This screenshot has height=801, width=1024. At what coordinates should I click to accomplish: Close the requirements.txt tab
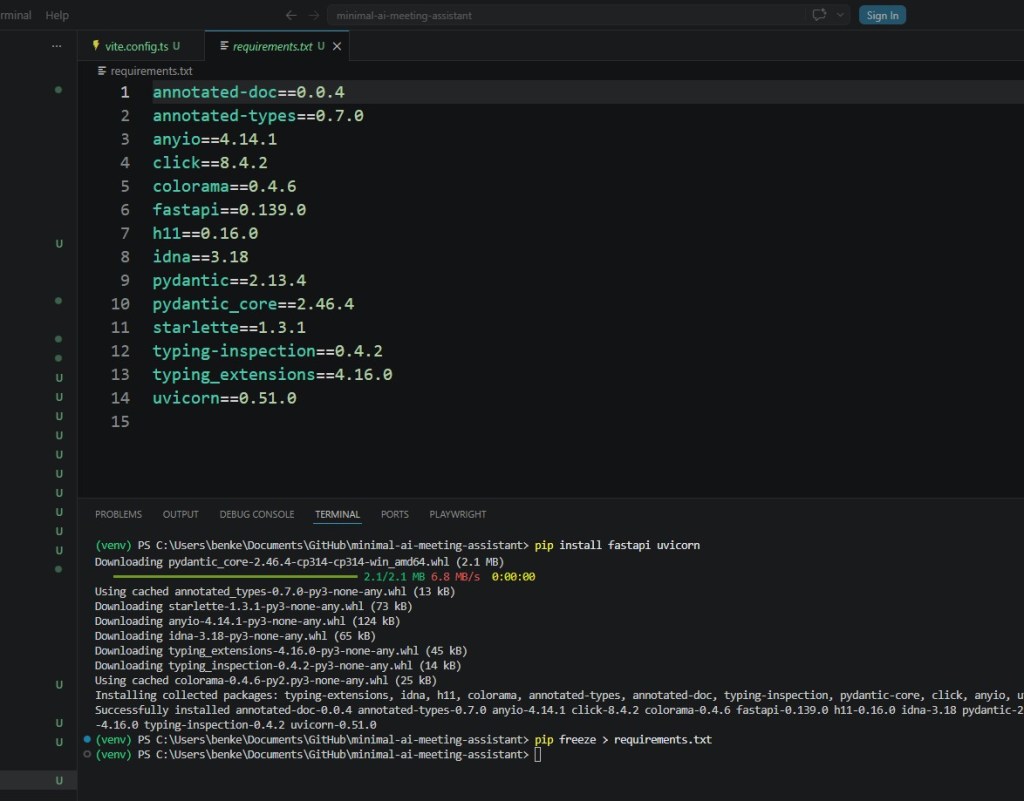point(337,46)
